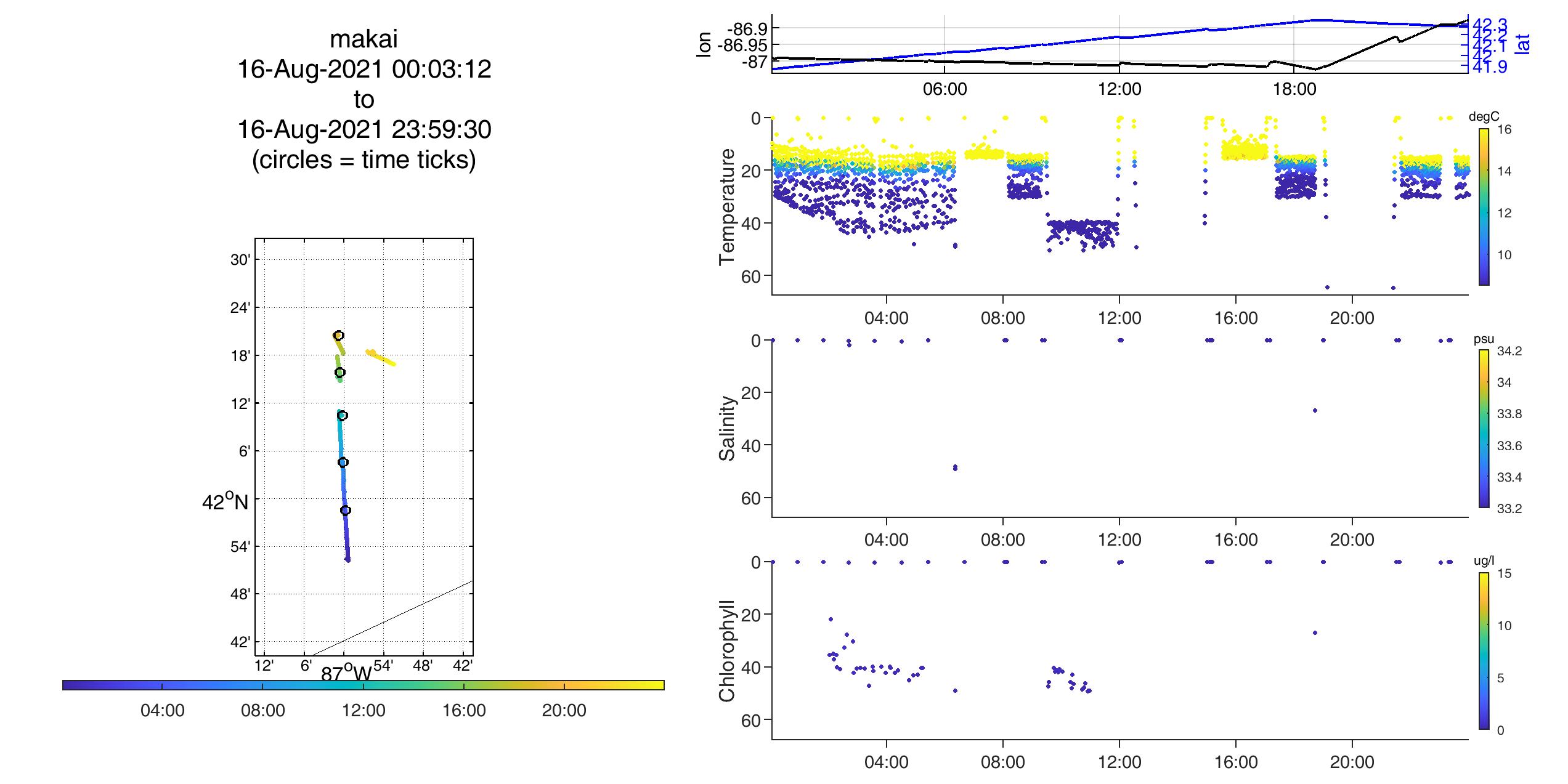Click the '(circles = time ticks)' caption
The image size is (1568, 784).
pyautogui.click(x=364, y=160)
